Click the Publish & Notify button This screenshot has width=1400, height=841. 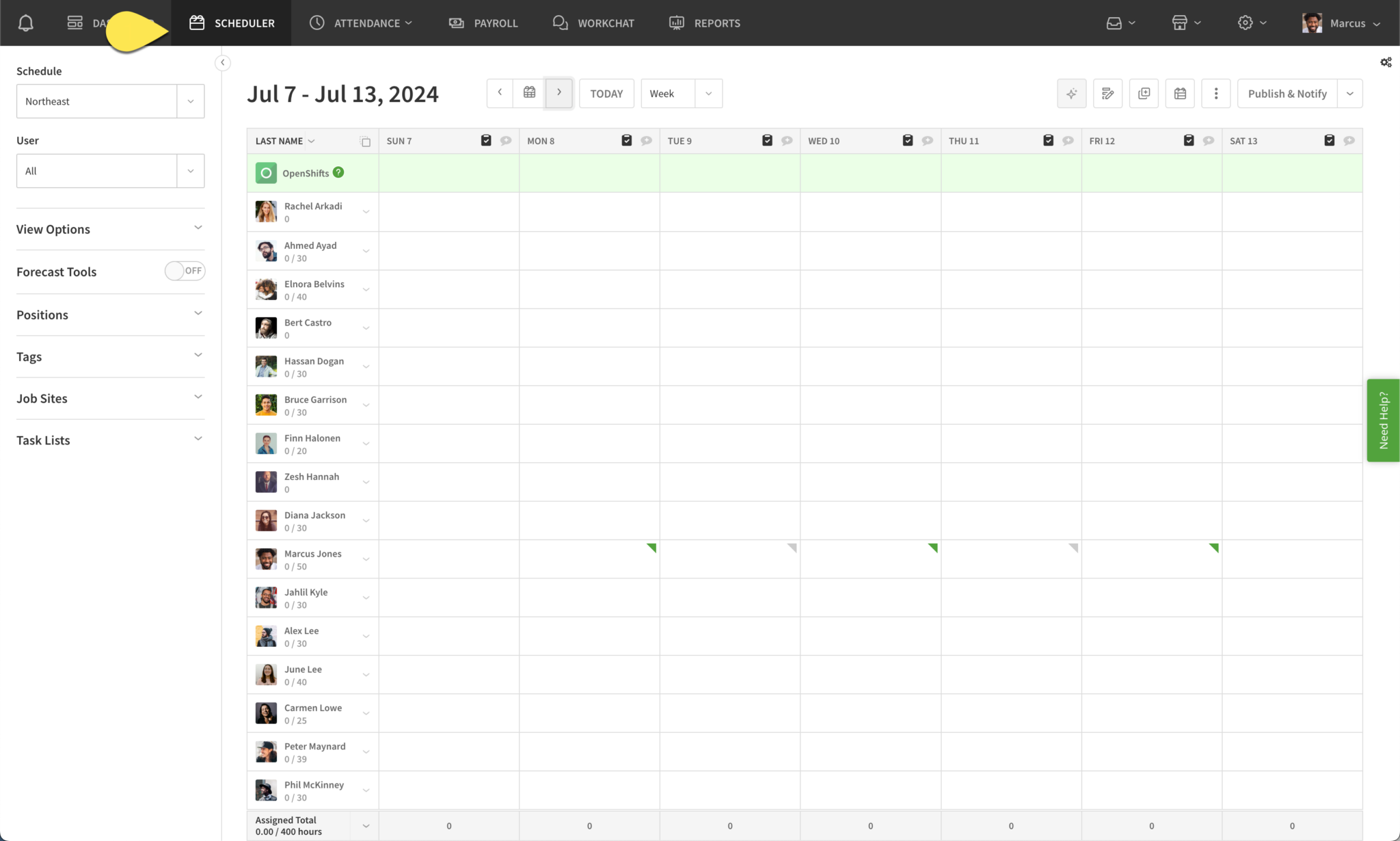[x=1288, y=93]
